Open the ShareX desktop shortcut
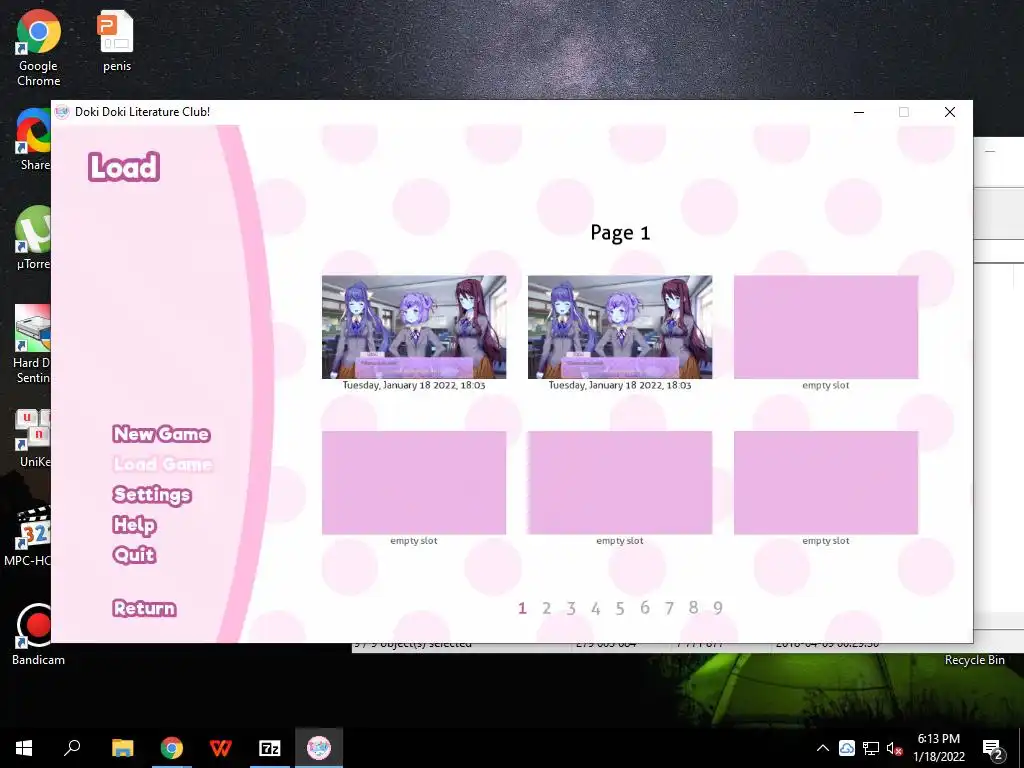1024x768 pixels. [x=33, y=140]
